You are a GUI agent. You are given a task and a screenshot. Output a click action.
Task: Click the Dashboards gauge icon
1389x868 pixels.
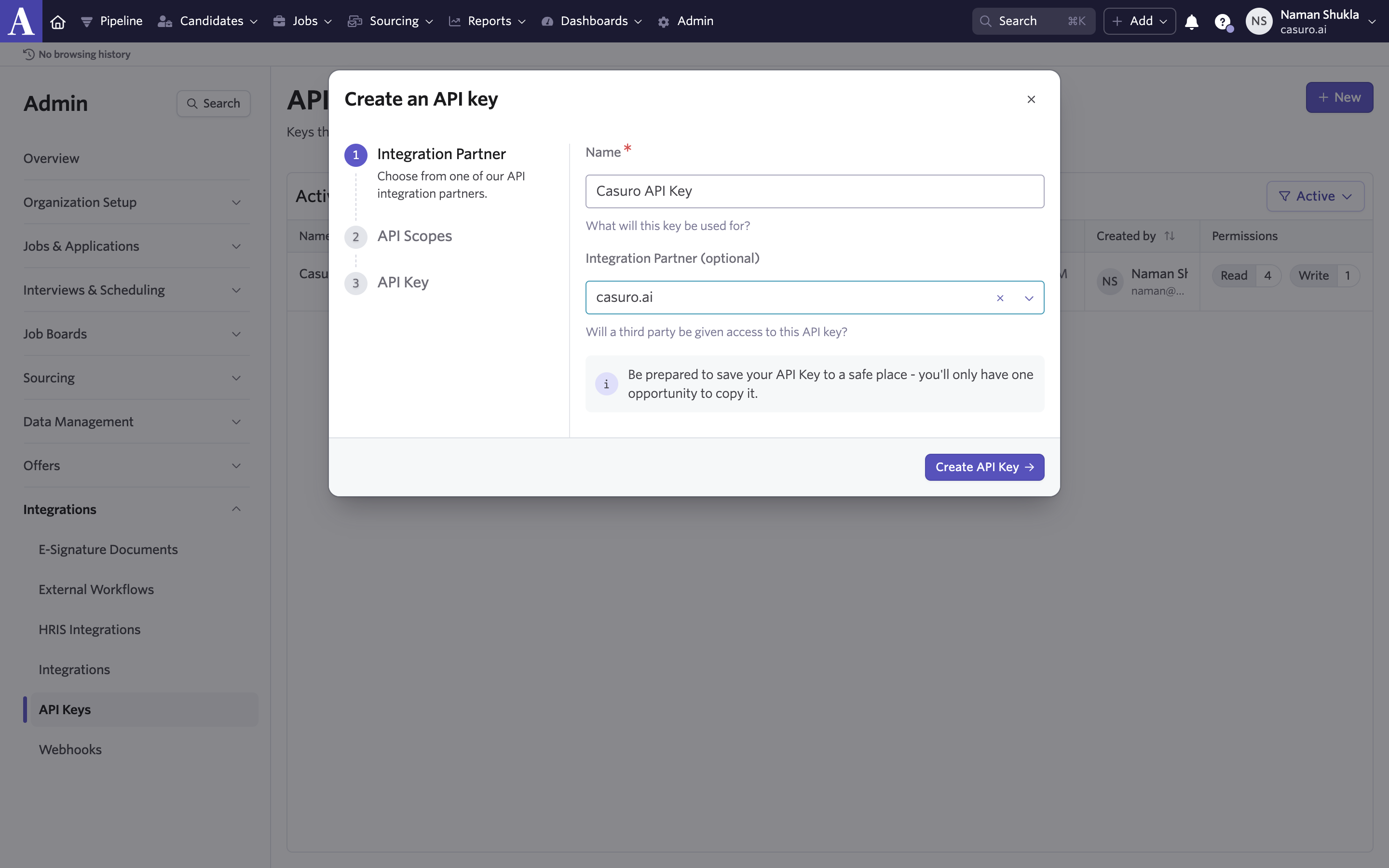click(547, 21)
